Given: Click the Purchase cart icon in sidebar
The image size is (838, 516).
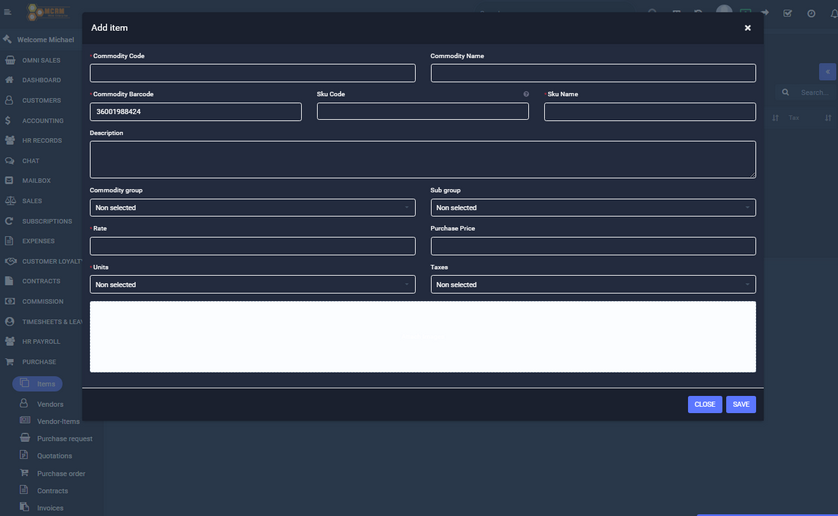Looking at the screenshot, I should point(9,362).
